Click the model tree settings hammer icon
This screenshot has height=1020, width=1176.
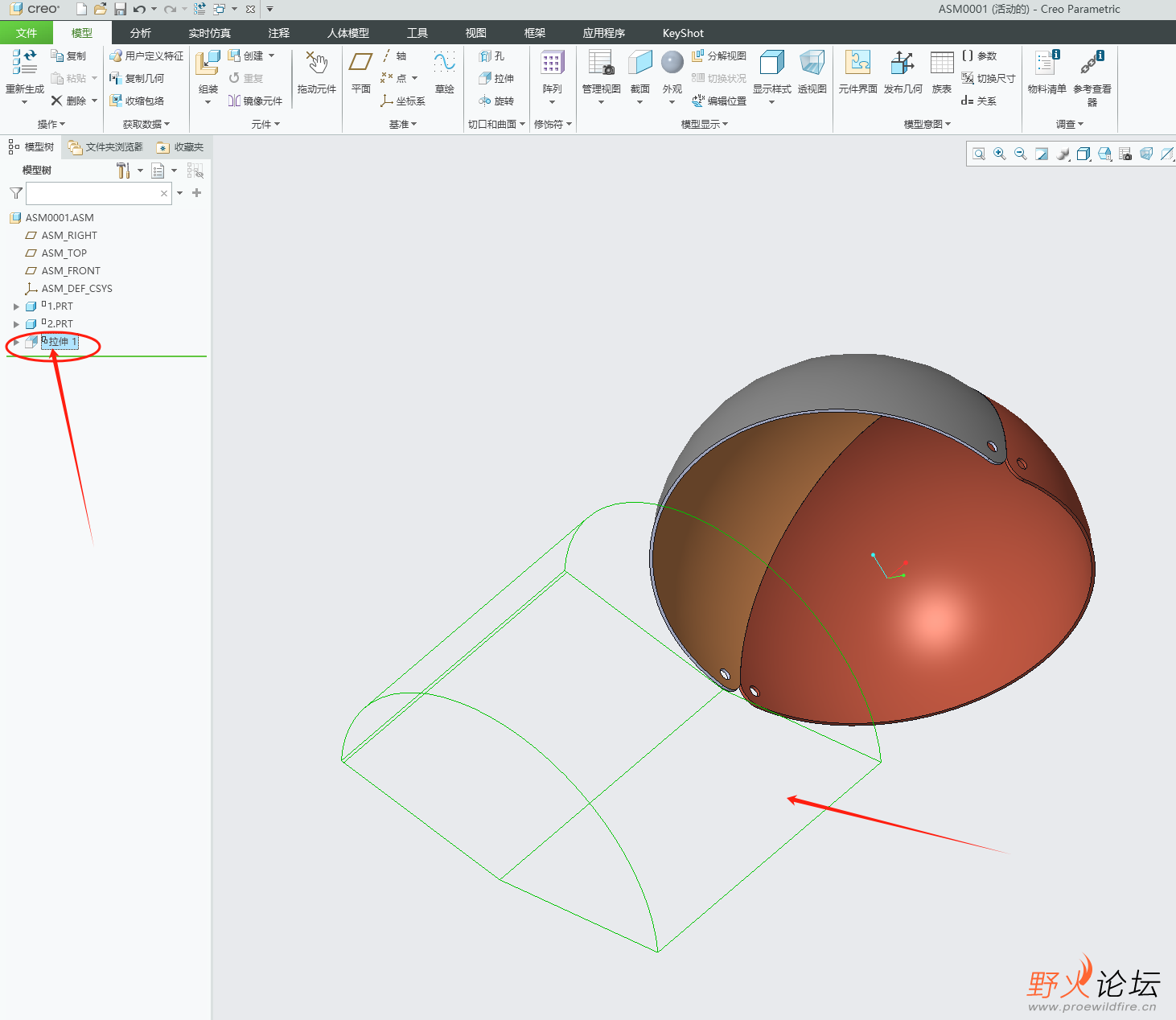pyautogui.click(x=123, y=171)
